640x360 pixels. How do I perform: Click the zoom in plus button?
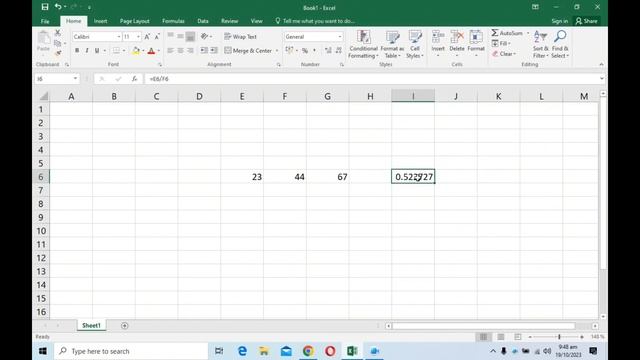tap(582, 337)
